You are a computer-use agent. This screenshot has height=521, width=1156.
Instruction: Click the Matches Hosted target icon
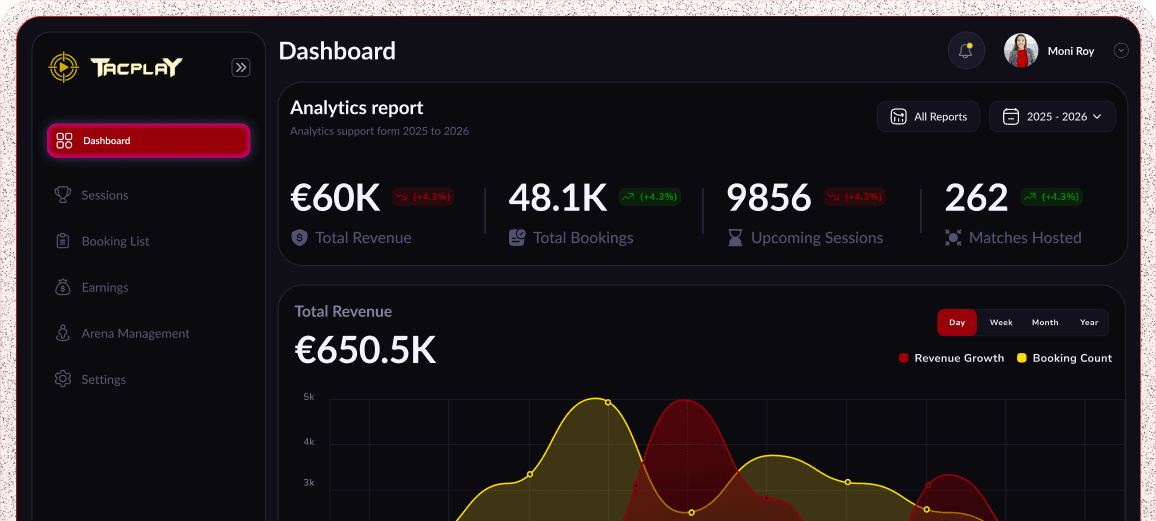[953, 238]
